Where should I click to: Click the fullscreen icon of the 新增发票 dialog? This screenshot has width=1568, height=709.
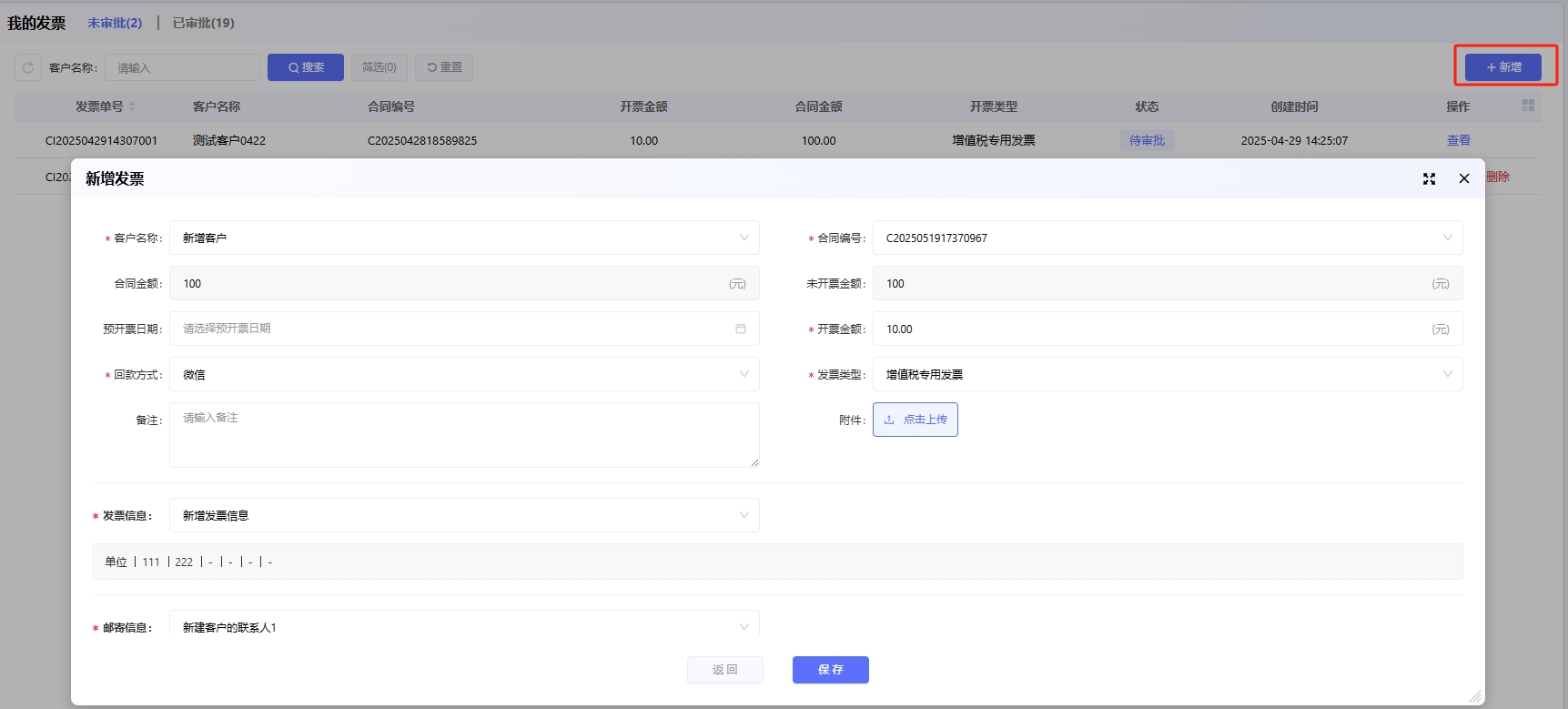click(1429, 179)
